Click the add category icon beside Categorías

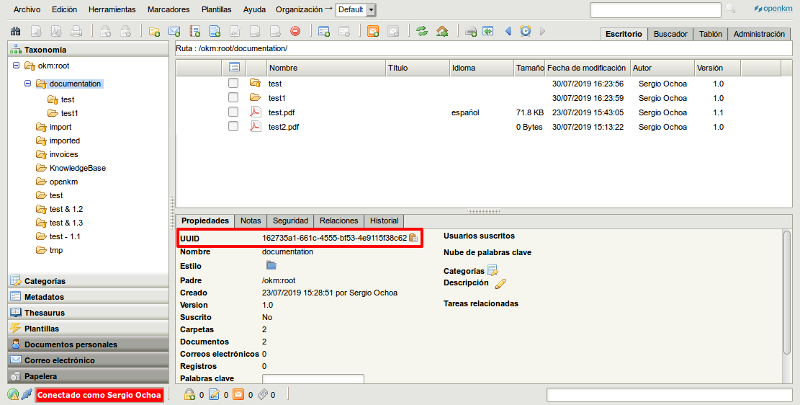click(492, 270)
